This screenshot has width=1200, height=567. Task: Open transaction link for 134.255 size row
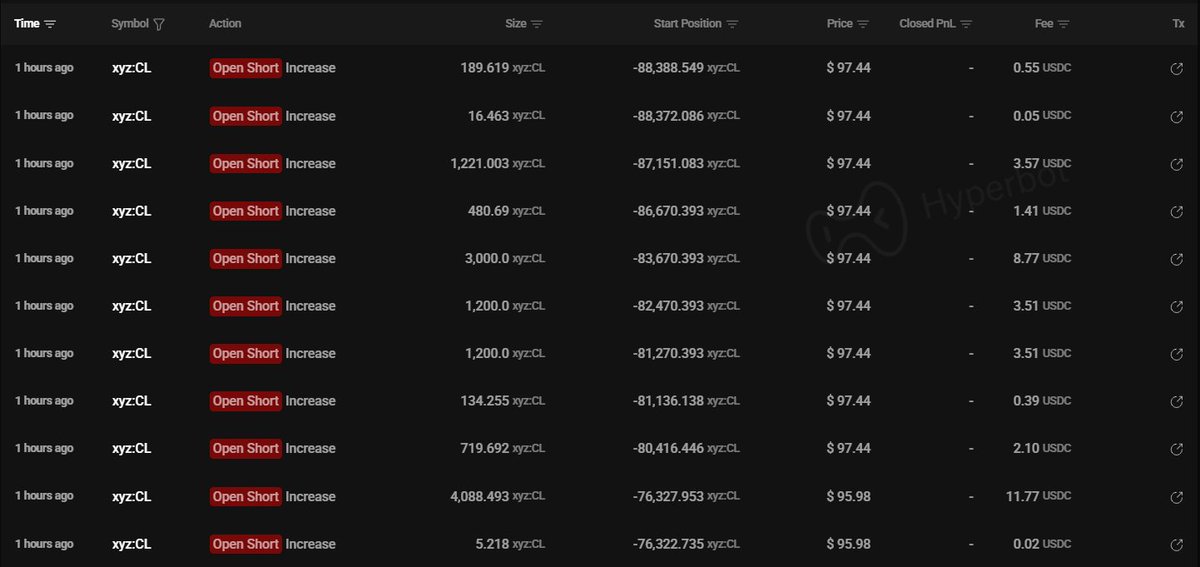1177,401
